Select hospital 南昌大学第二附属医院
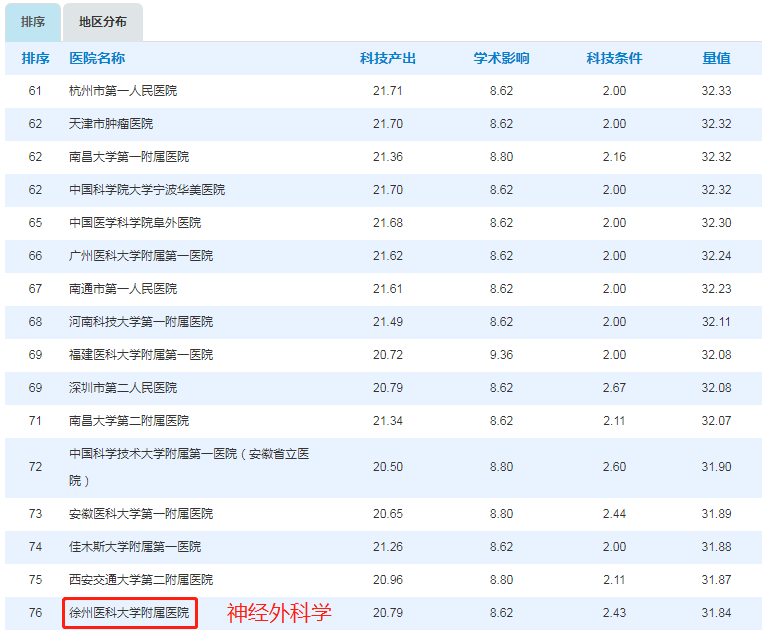 coord(129,421)
